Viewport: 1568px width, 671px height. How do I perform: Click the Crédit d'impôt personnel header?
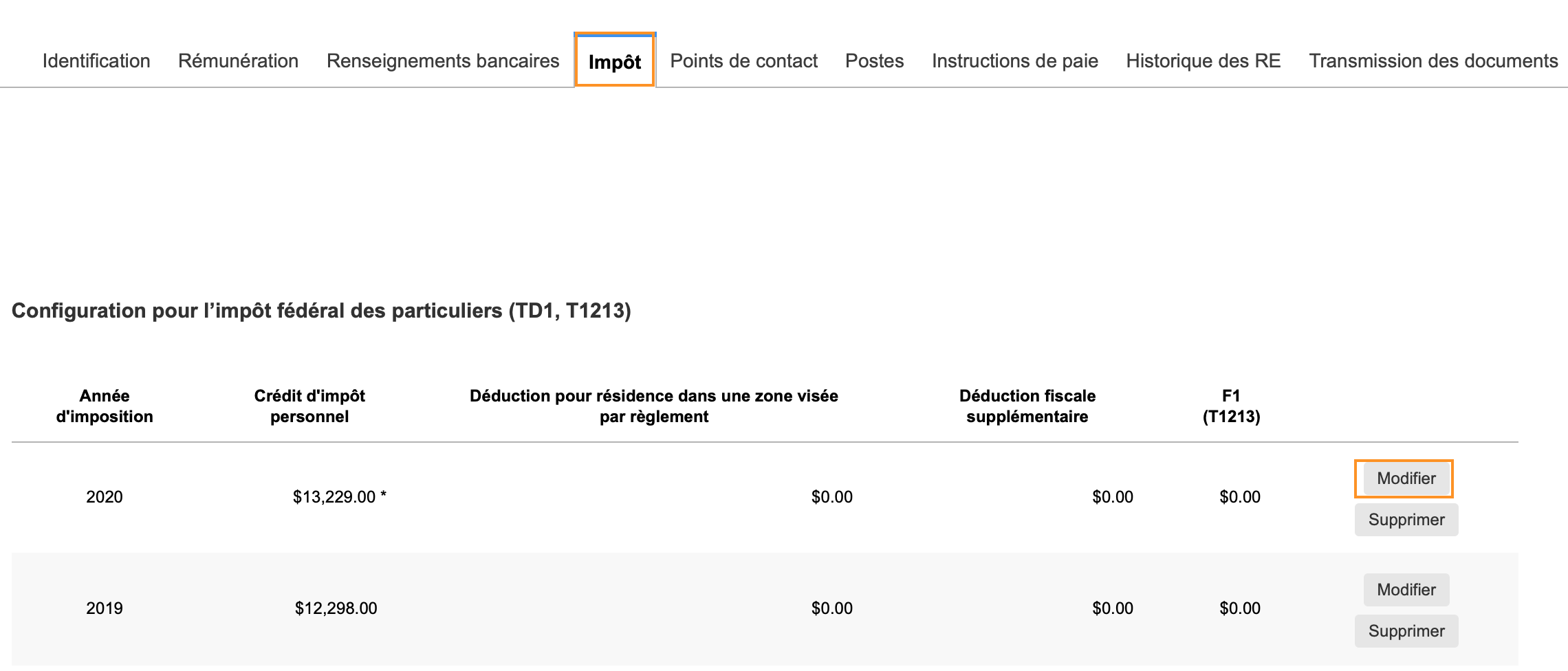click(309, 406)
